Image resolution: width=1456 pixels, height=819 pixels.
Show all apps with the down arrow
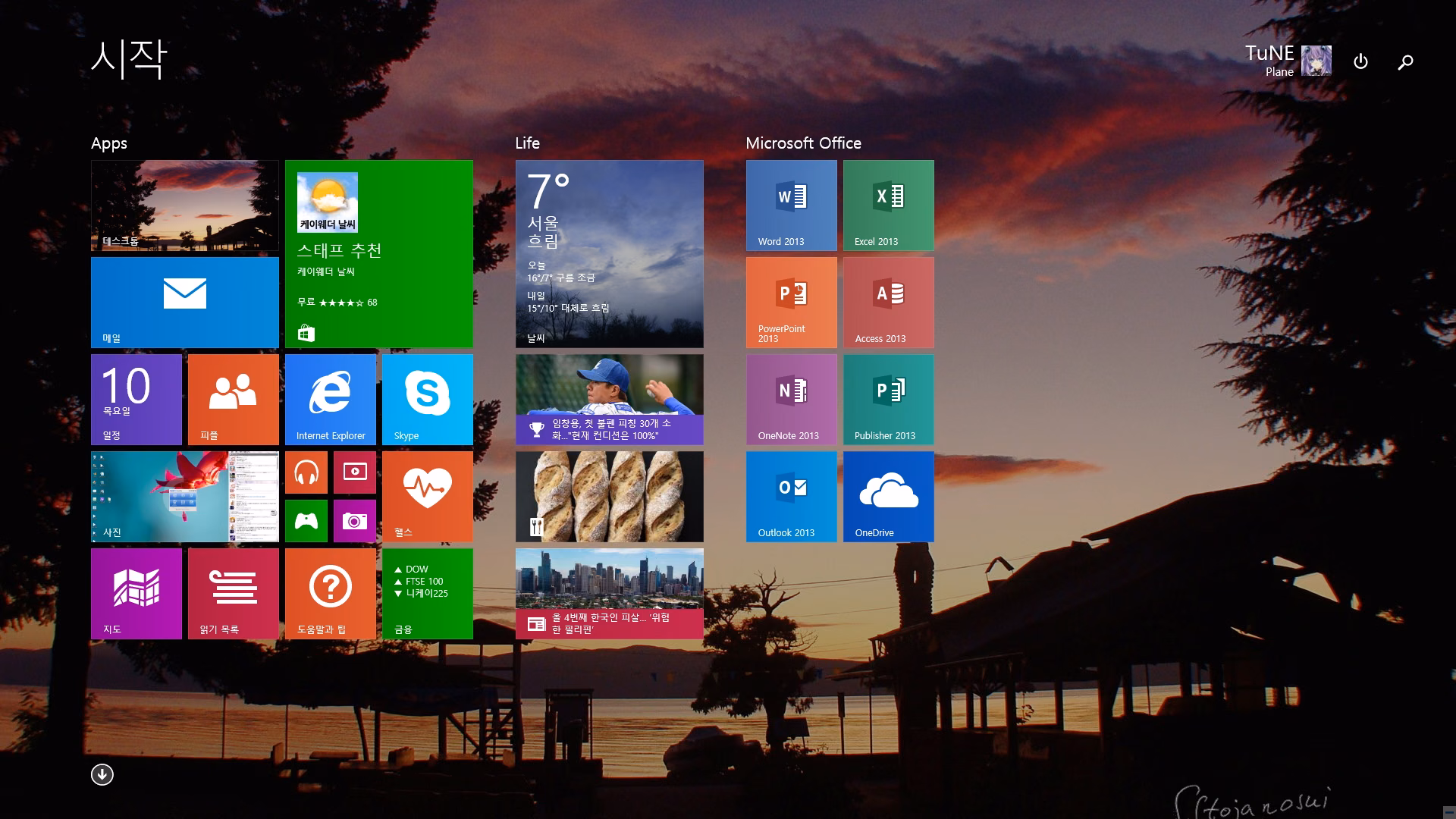(x=102, y=774)
